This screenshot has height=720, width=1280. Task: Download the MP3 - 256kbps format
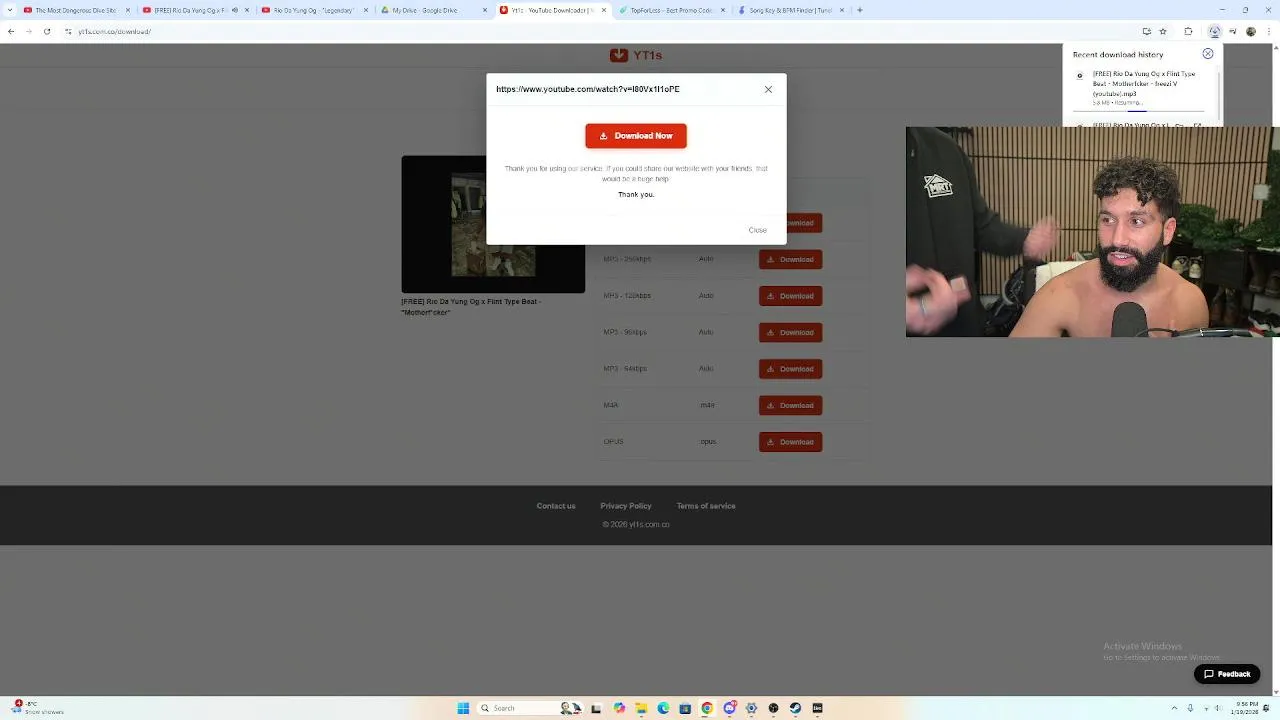point(790,259)
